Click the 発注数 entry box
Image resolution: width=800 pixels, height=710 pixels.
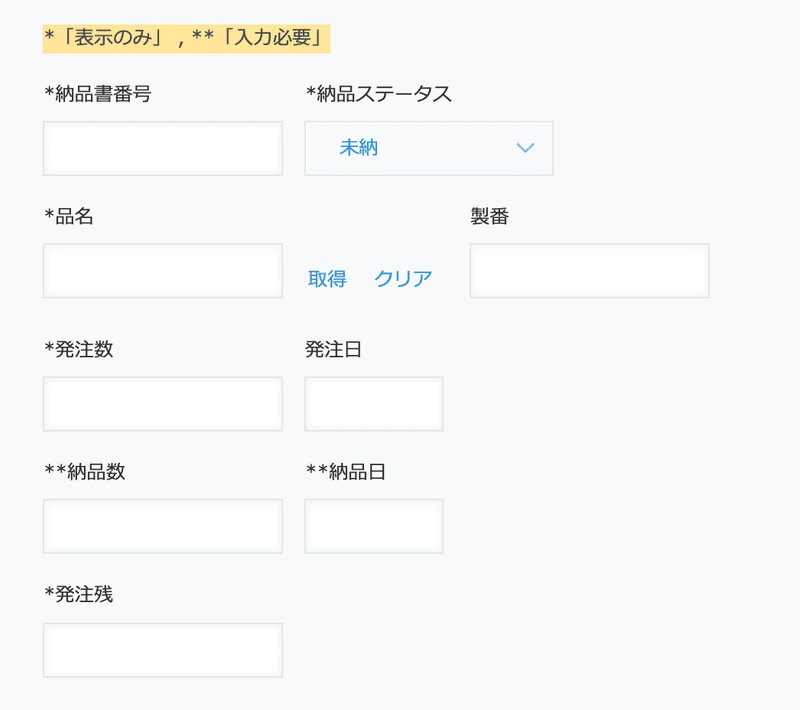pos(162,404)
